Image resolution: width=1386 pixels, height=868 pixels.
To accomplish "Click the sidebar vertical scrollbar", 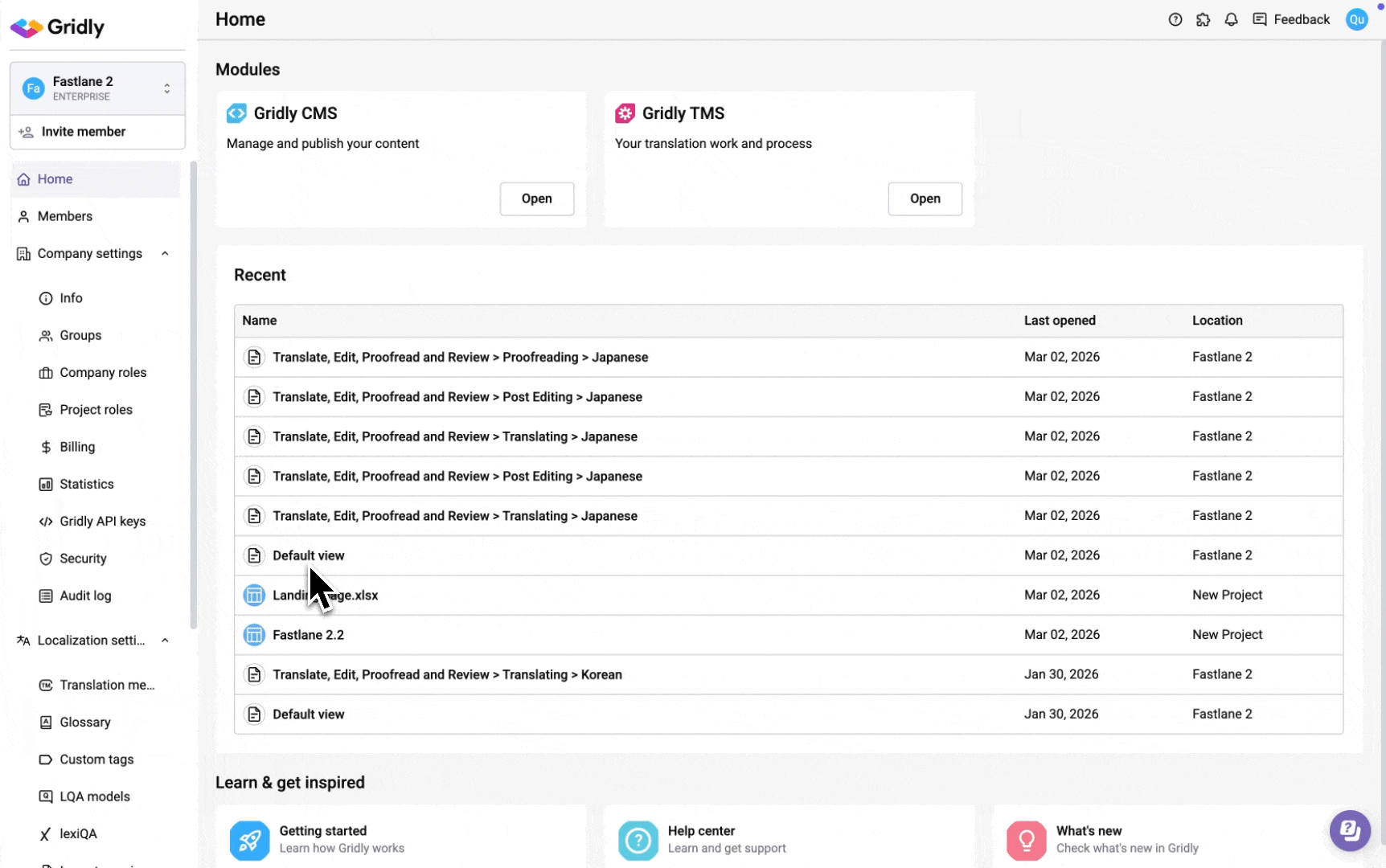I will (x=193, y=394).
